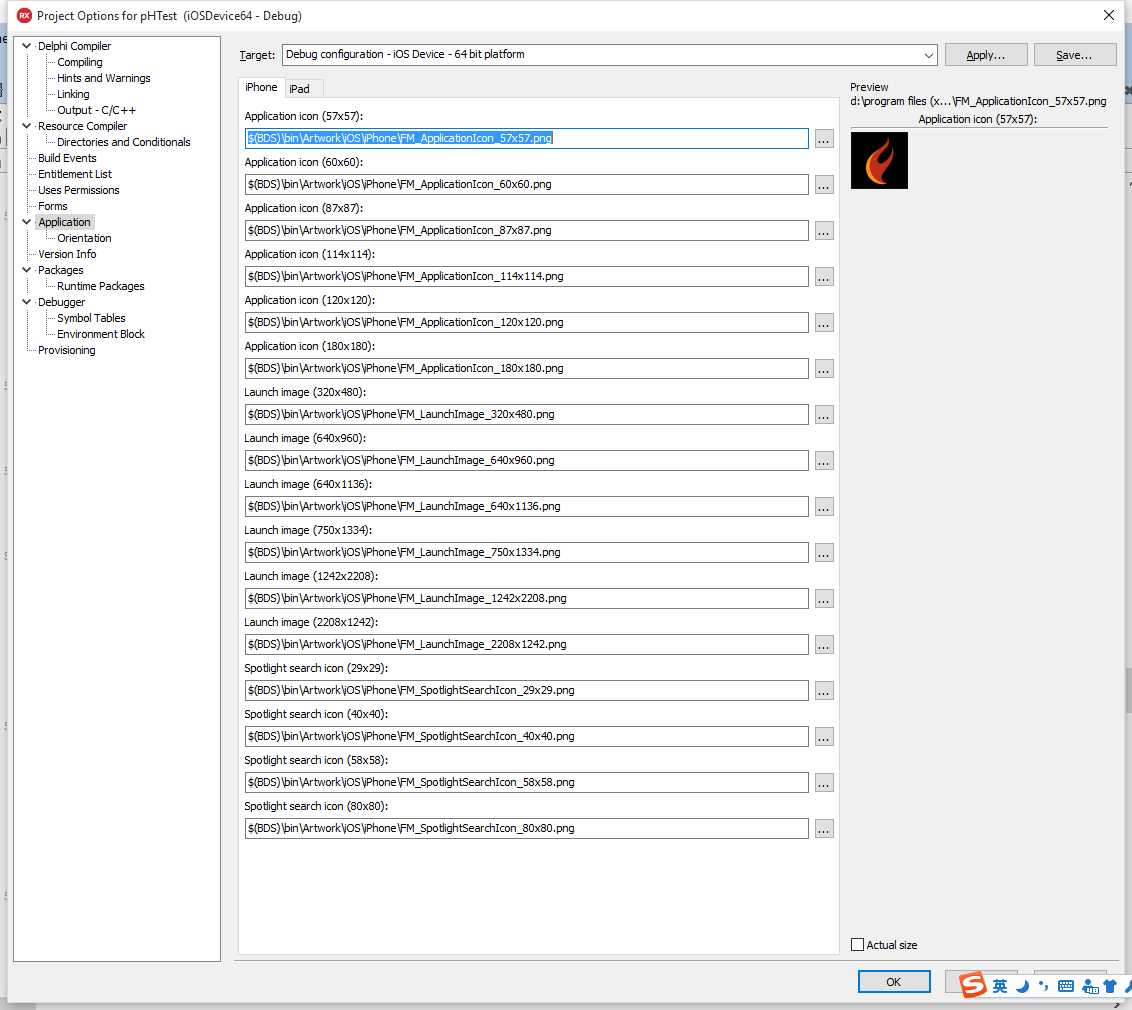Click the Apply... button

point(985,55)
